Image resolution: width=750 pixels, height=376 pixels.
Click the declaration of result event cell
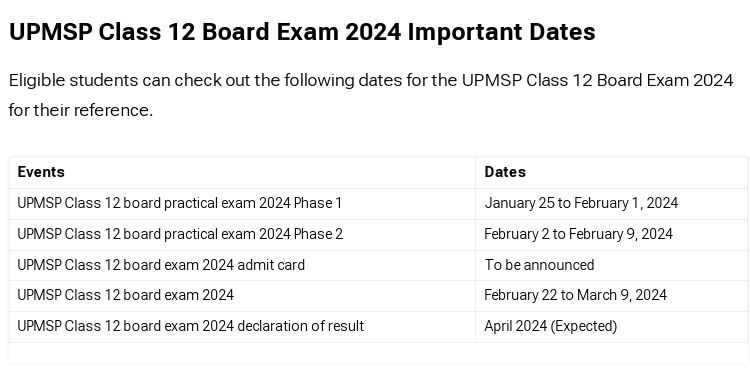(242, 326)
